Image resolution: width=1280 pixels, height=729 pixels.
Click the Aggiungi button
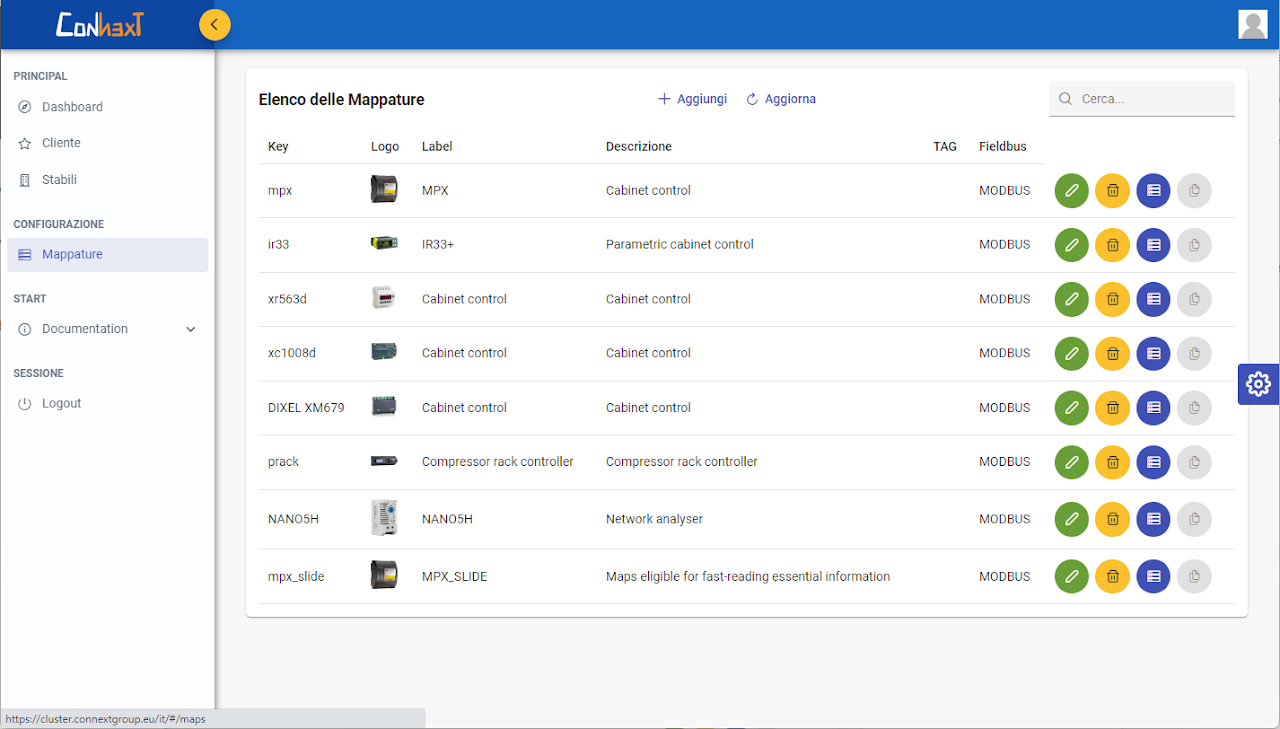click(692, 99)
